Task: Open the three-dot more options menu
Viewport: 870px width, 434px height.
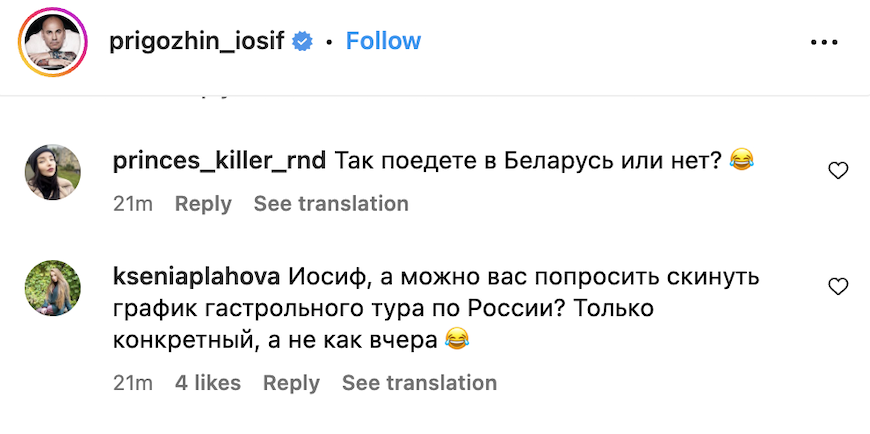Action: (823, 42)
